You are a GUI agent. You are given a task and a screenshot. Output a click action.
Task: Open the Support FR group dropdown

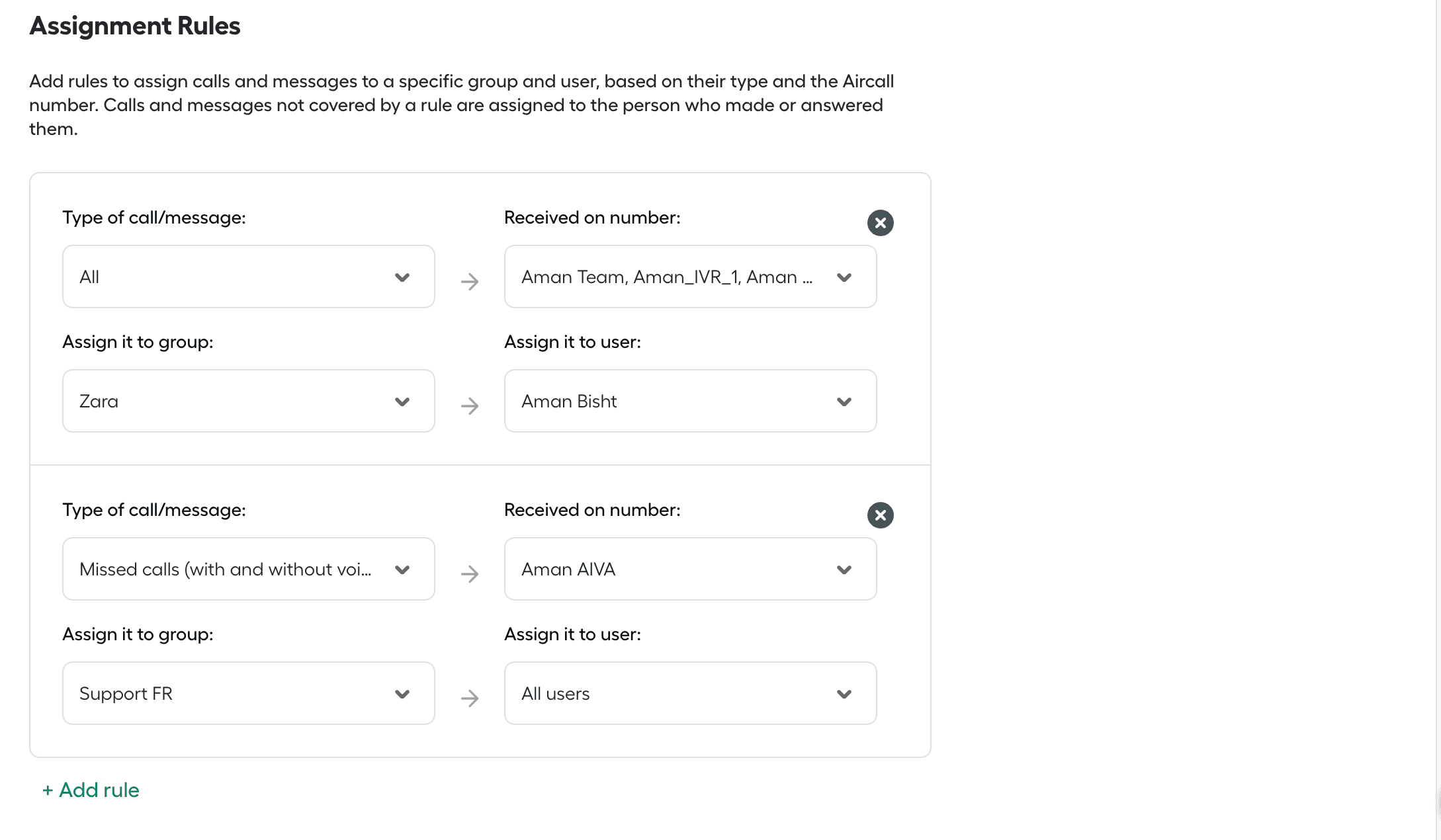coord(248,693)
